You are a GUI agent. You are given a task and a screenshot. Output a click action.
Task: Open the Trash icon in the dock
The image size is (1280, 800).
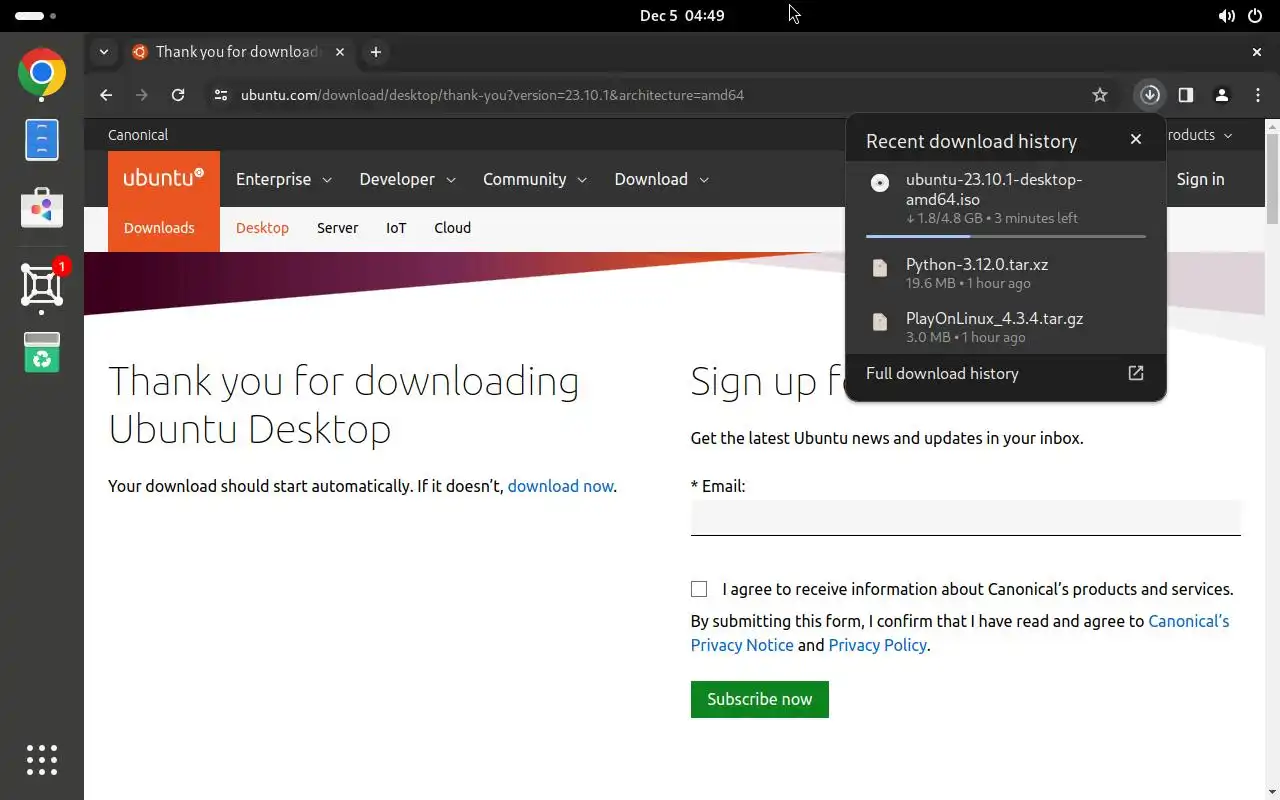[x=42, y=352]
